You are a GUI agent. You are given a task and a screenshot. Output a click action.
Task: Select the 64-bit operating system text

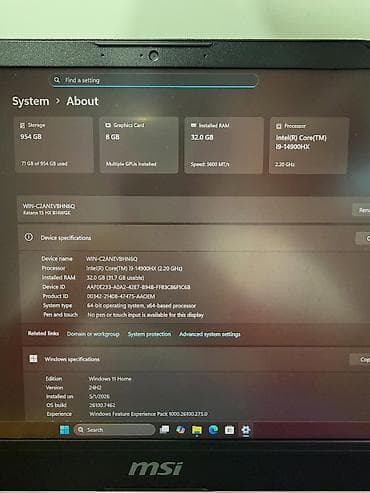[x=142, y=306]
